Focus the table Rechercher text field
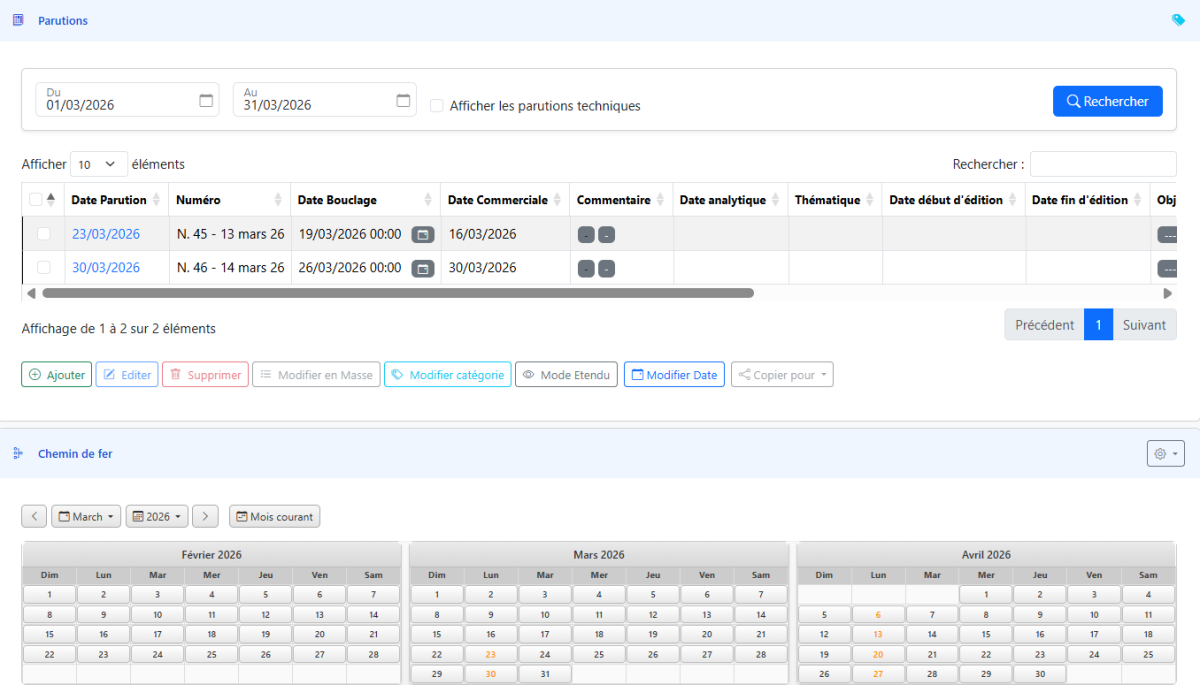1200x700 pixels. tap(1103, 164)
